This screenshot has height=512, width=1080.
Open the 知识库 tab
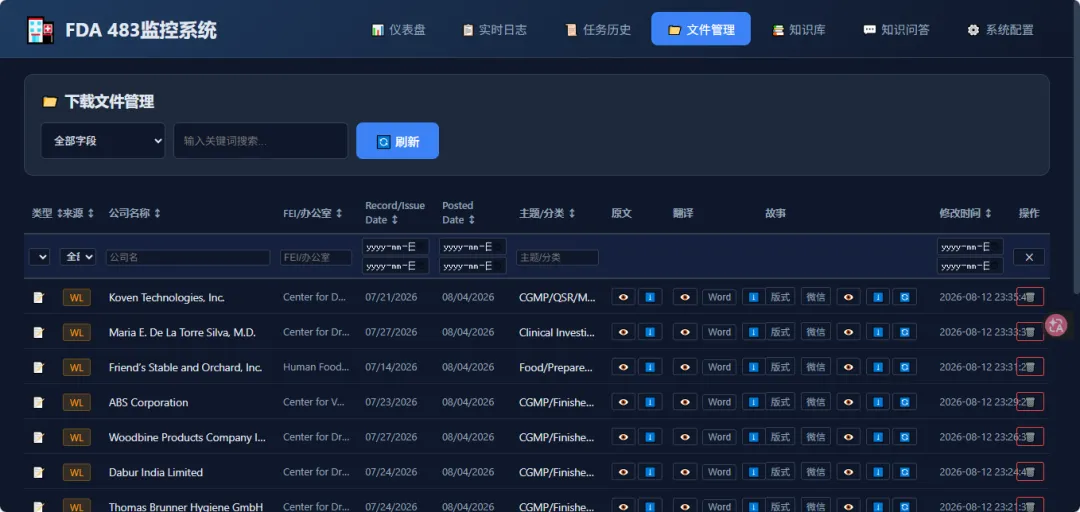pyautogui.click(x=799, y=30)
